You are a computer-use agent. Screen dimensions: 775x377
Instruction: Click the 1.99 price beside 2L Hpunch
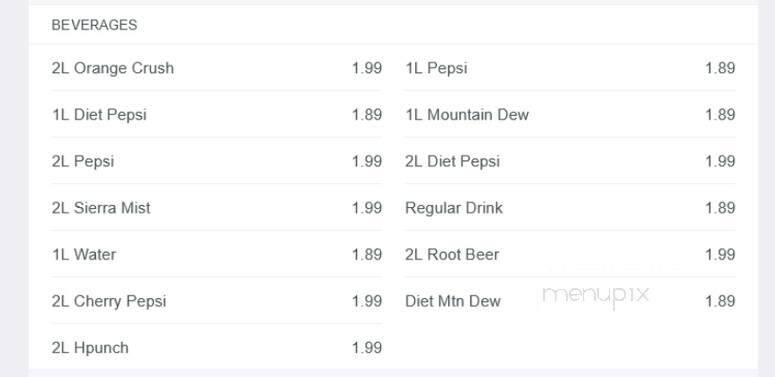click(x=367, y=348)
